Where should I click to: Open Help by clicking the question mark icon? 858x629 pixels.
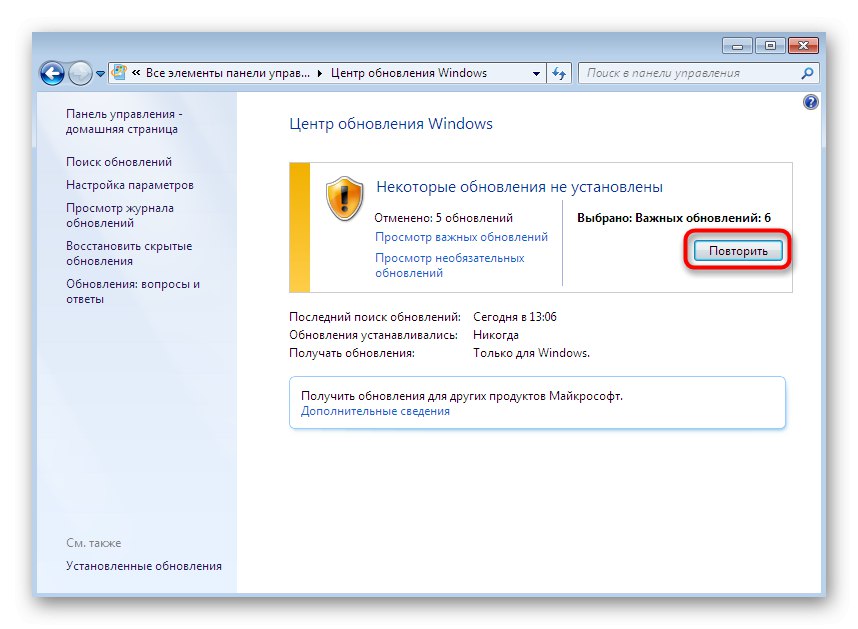810,101
